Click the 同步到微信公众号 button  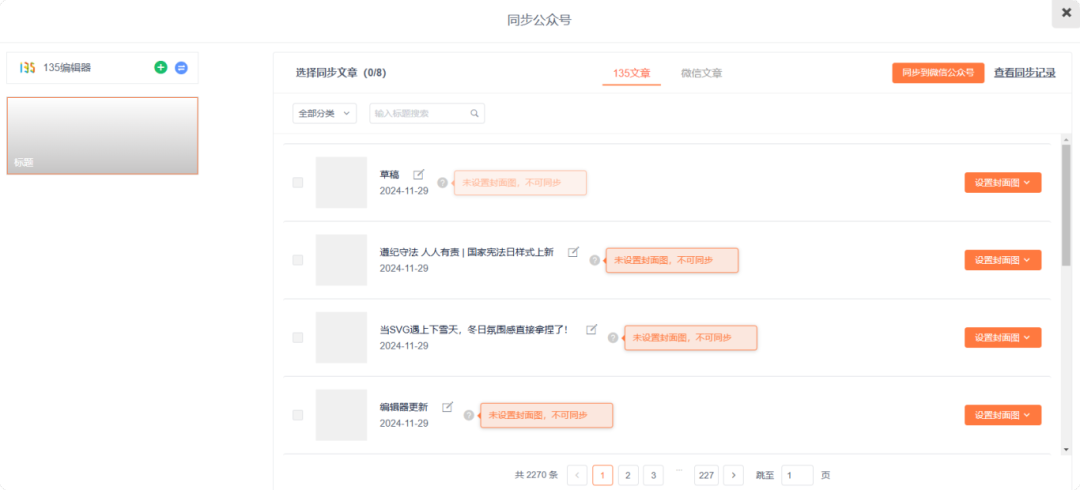pyautogui.click(x=937, y=73)
